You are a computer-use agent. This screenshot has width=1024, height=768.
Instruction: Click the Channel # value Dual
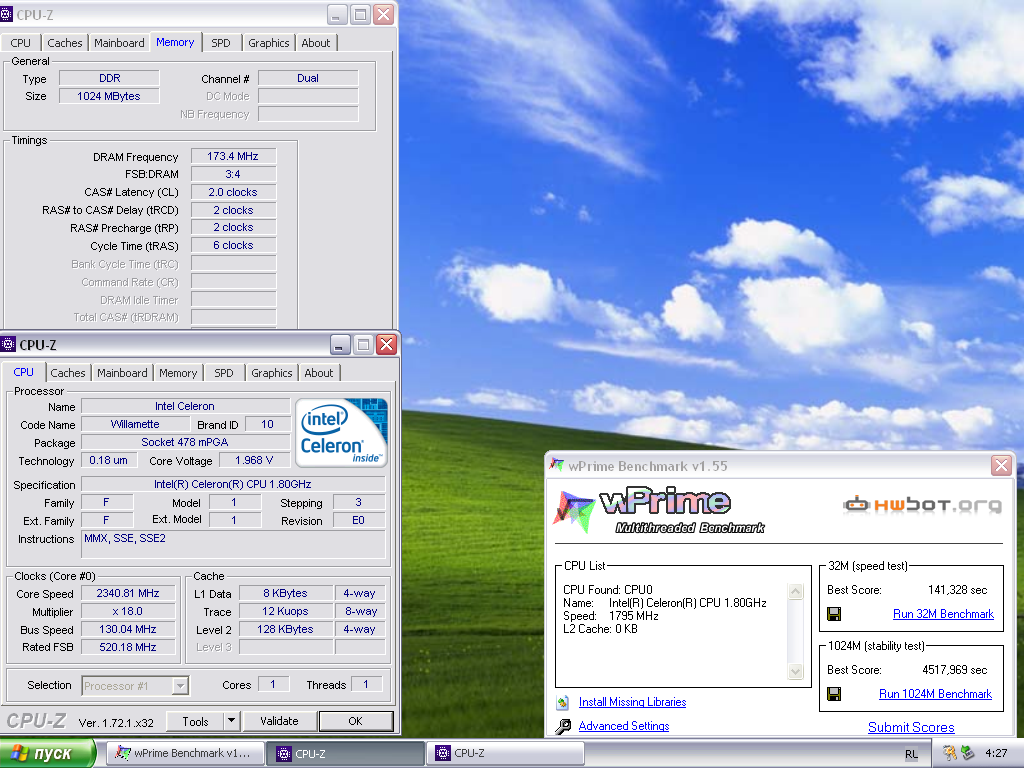tap(308, 78)
